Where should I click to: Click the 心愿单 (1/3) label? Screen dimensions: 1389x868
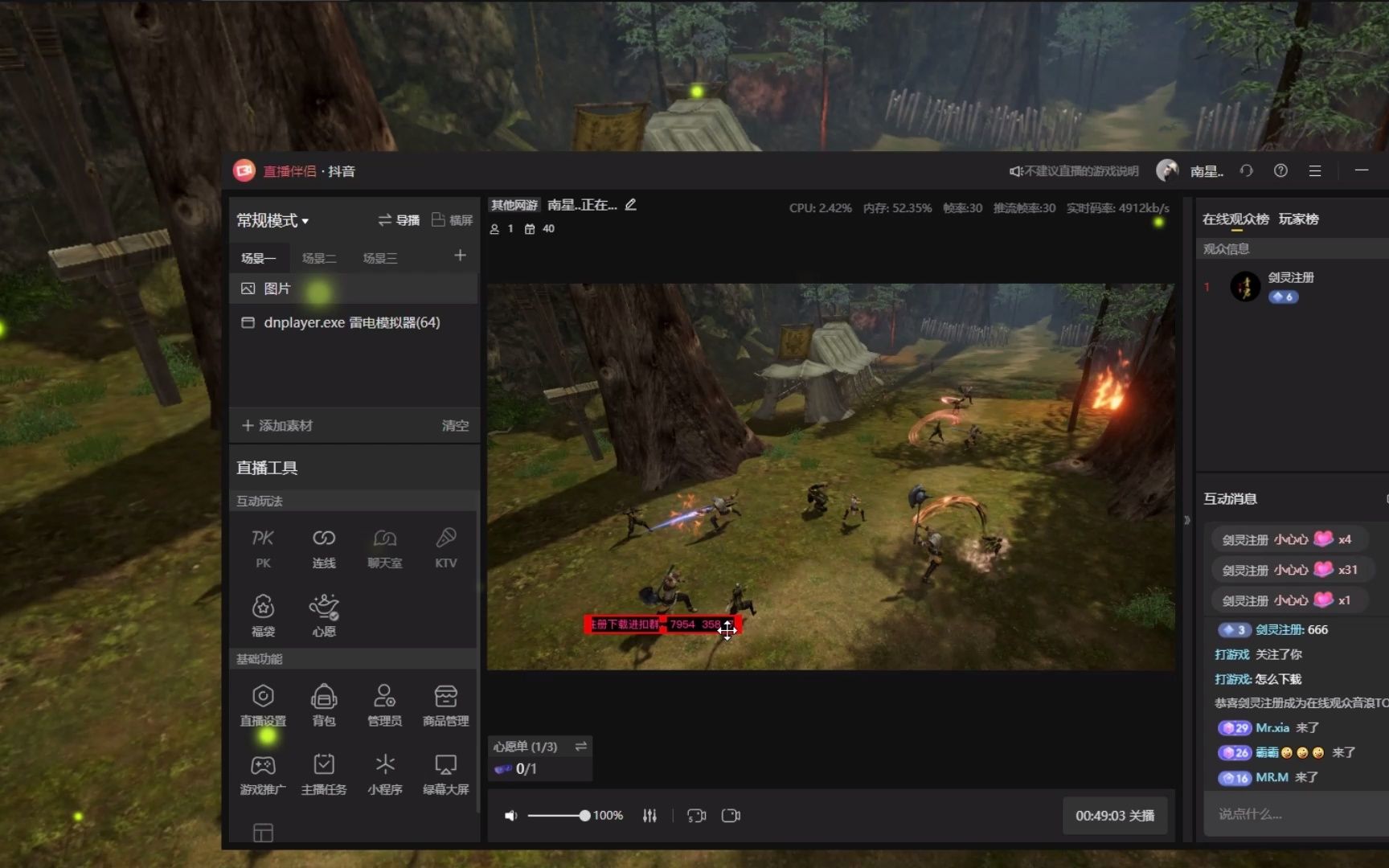coord(525,747)
